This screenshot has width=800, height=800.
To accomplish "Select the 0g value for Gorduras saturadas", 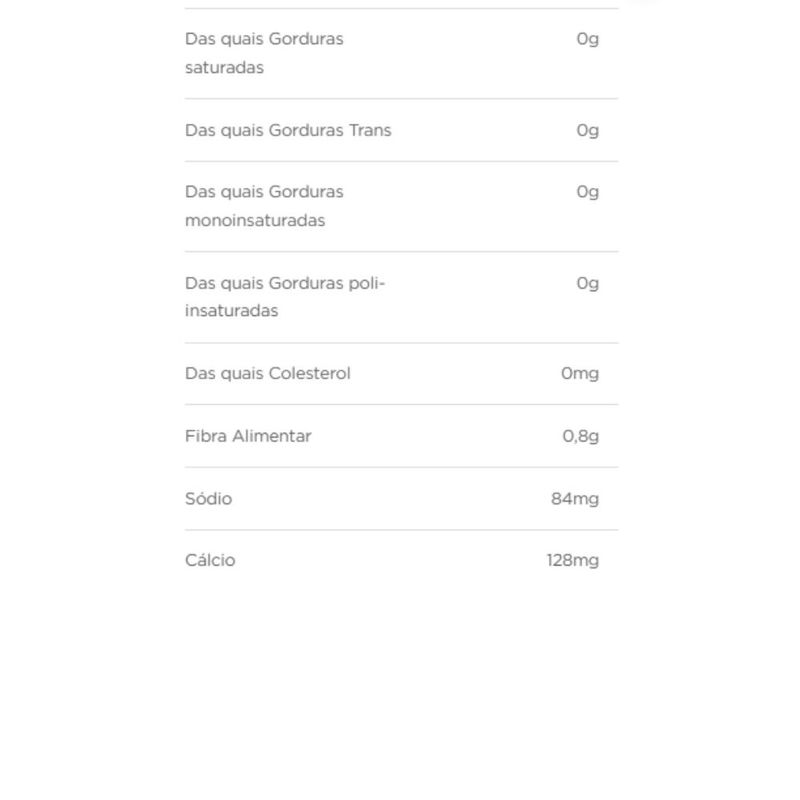I will pyautogui.click(x=587, y=39).
